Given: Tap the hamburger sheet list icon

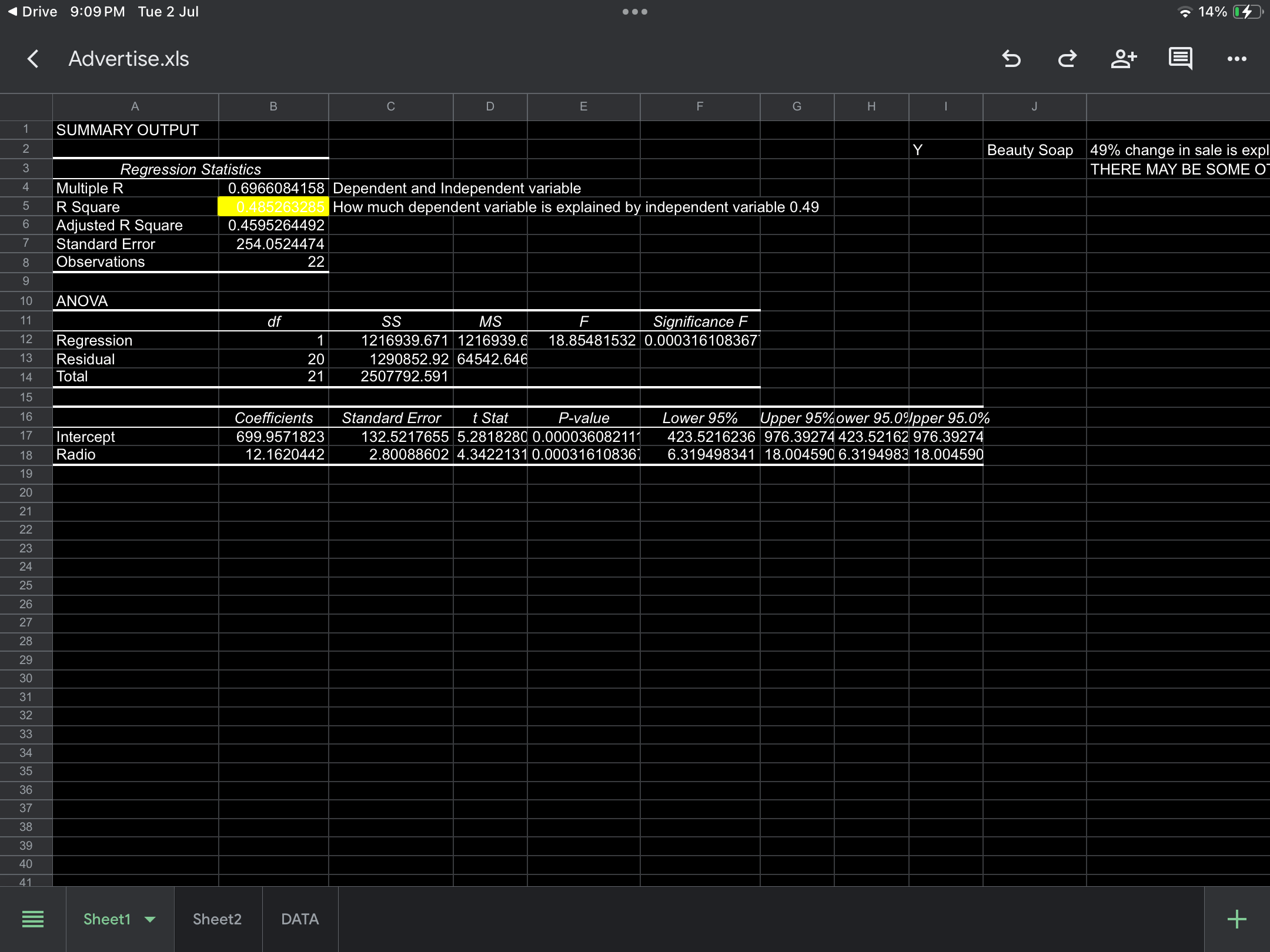Looking at the screenshot, I should pyautogui.click(x=33, y=919).
